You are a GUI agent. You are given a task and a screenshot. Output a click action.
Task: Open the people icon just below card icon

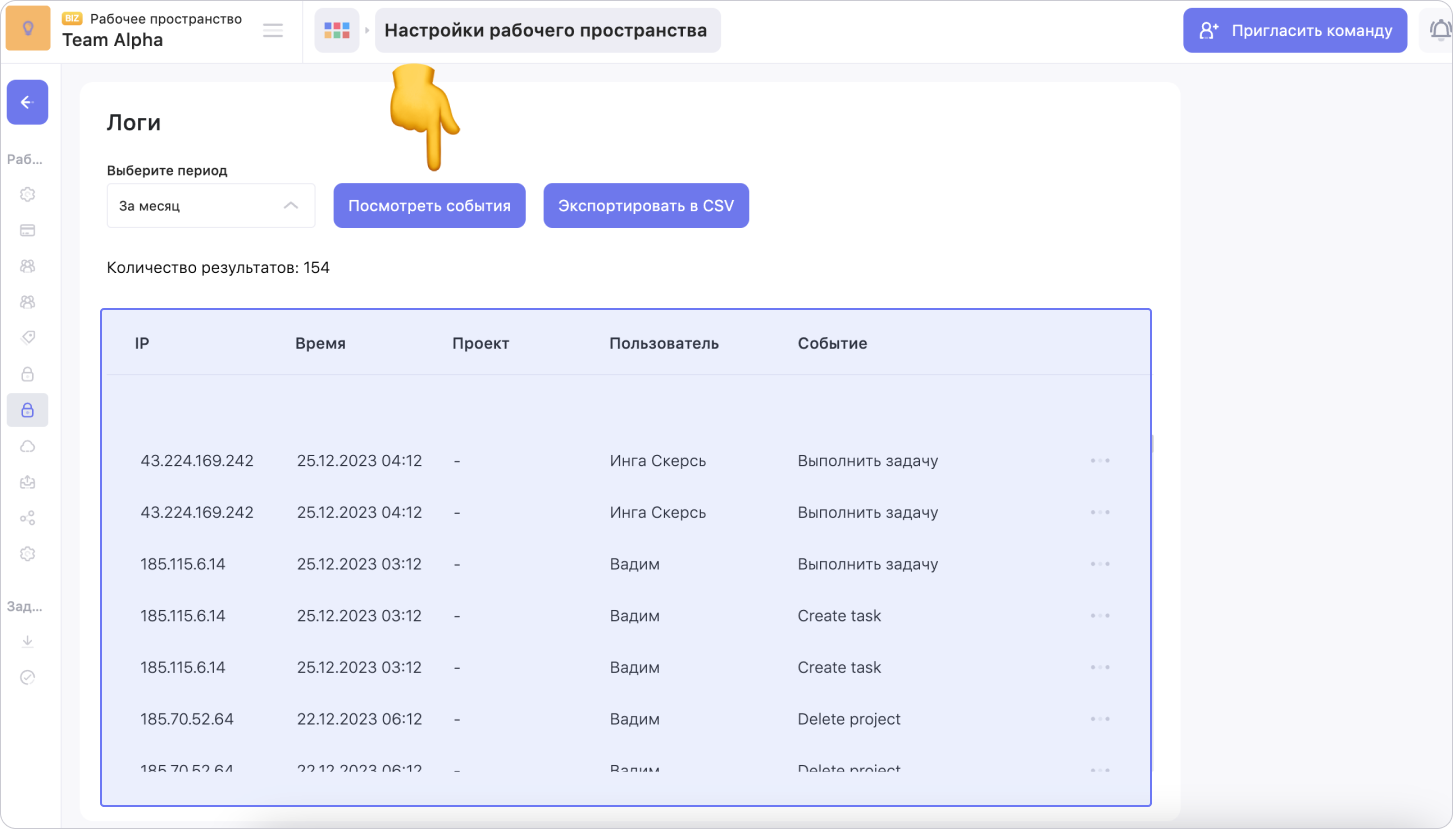(28, 266)
